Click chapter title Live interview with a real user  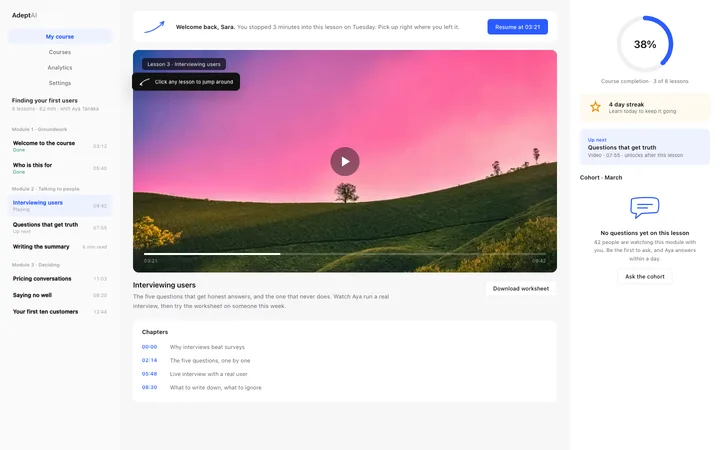click(x=208, y=374)
